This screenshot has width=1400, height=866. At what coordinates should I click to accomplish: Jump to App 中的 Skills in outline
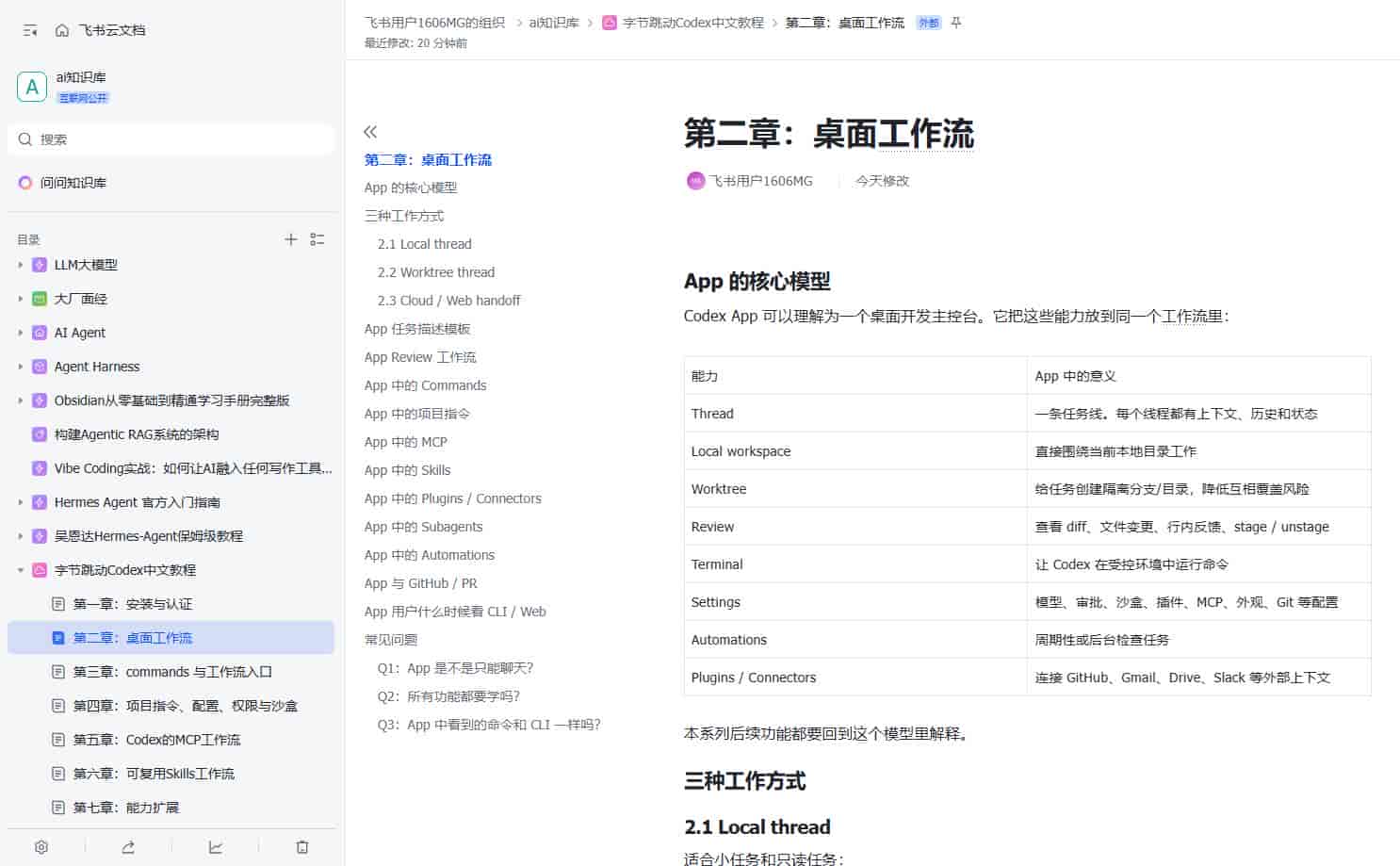408,470
